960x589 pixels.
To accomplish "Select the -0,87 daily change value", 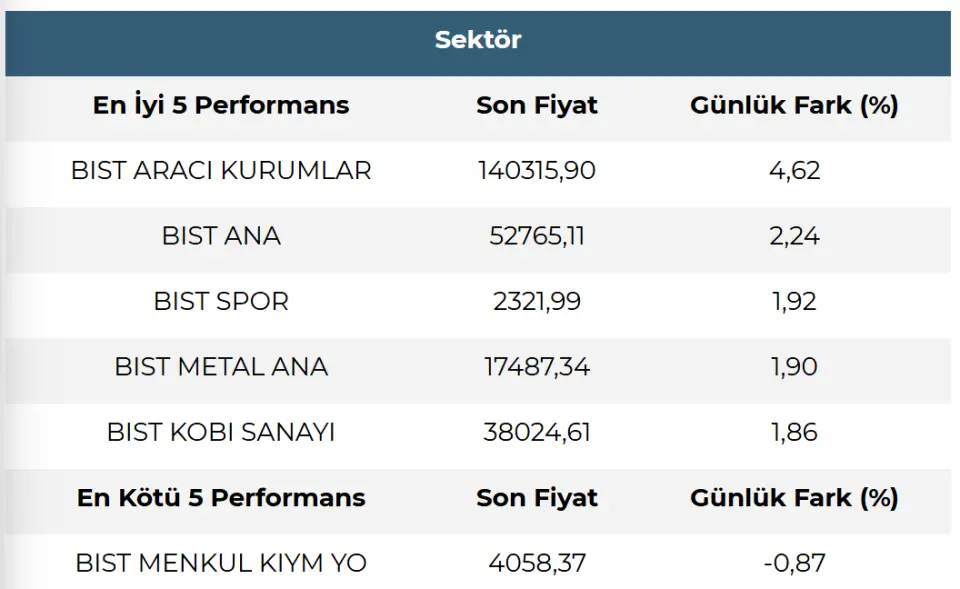I will coord(794,563).
